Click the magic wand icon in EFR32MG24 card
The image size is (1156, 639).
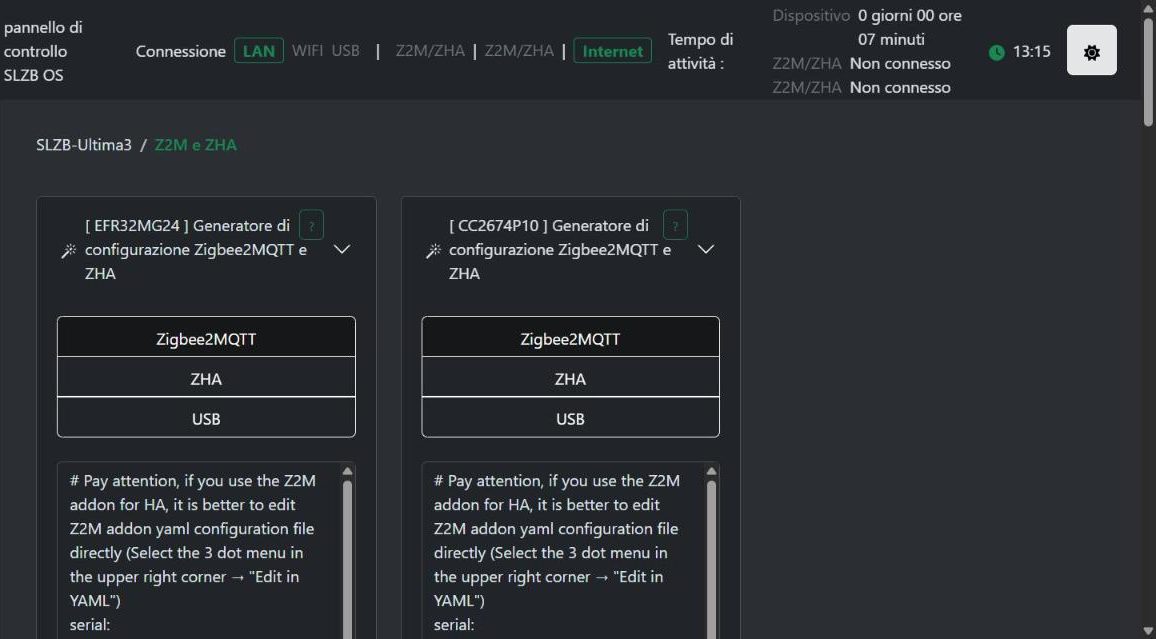[x=69, y=251]
